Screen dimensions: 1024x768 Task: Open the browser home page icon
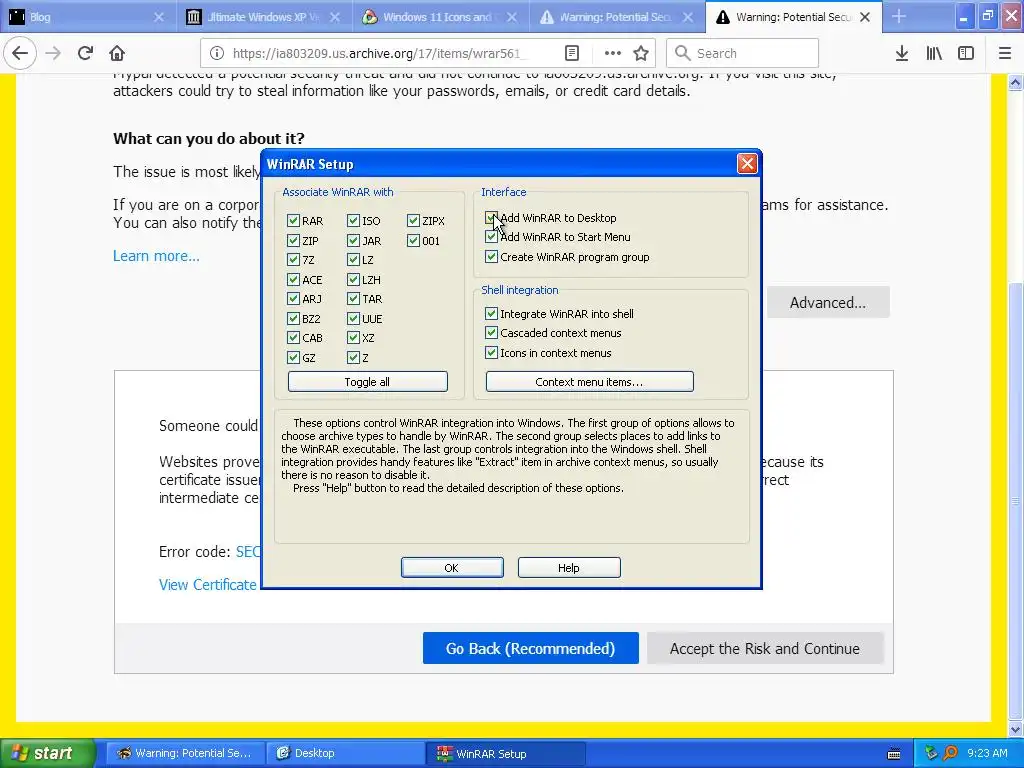pos(117,53)
